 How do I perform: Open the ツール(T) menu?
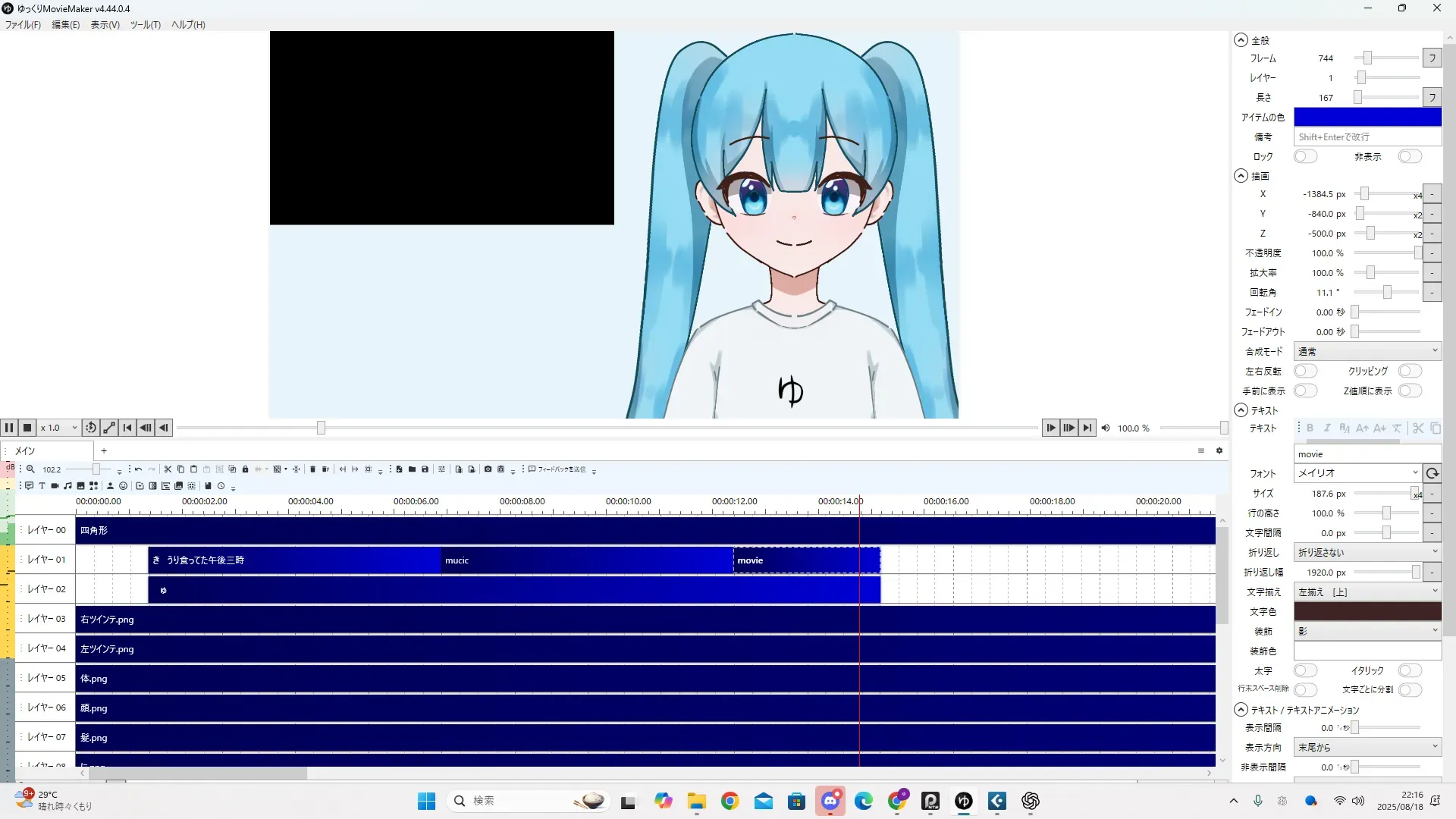pyautogui.click(x=145, y=25)
